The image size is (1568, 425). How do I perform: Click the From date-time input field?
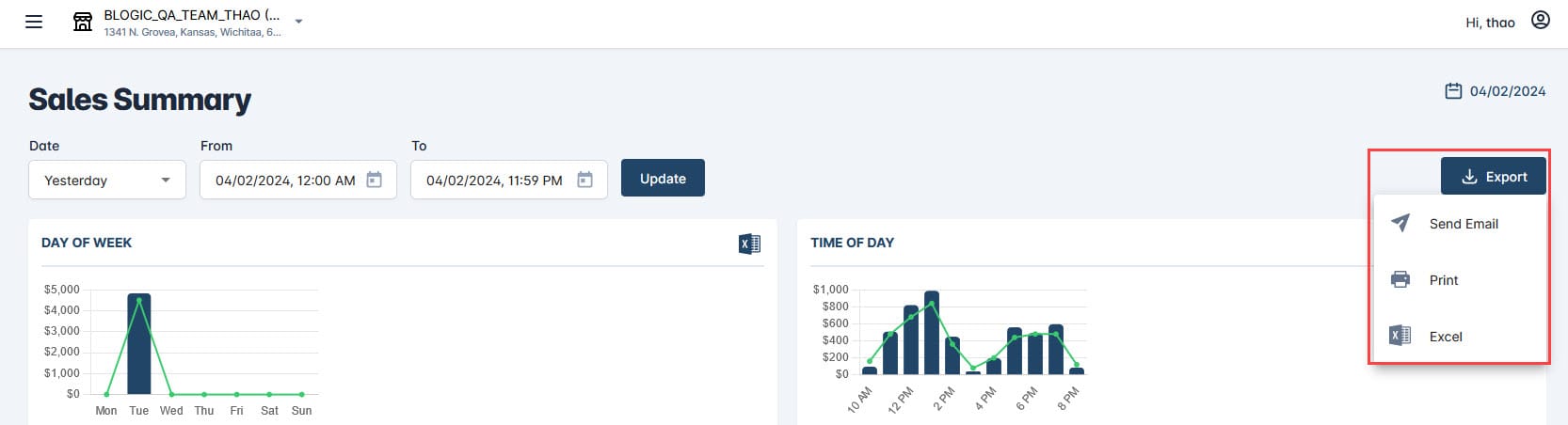point(284,181)
